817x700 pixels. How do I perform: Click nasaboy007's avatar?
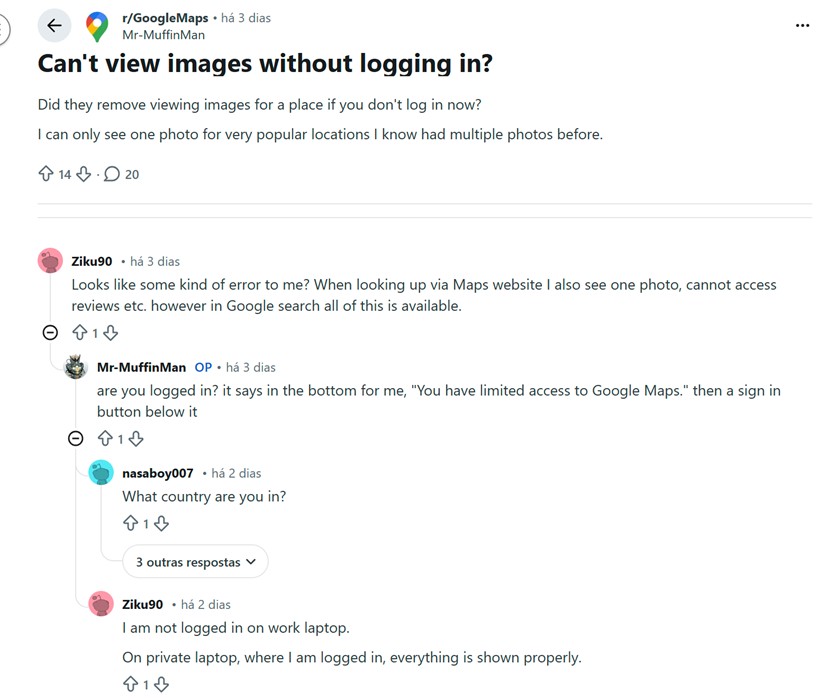[101, 473]
